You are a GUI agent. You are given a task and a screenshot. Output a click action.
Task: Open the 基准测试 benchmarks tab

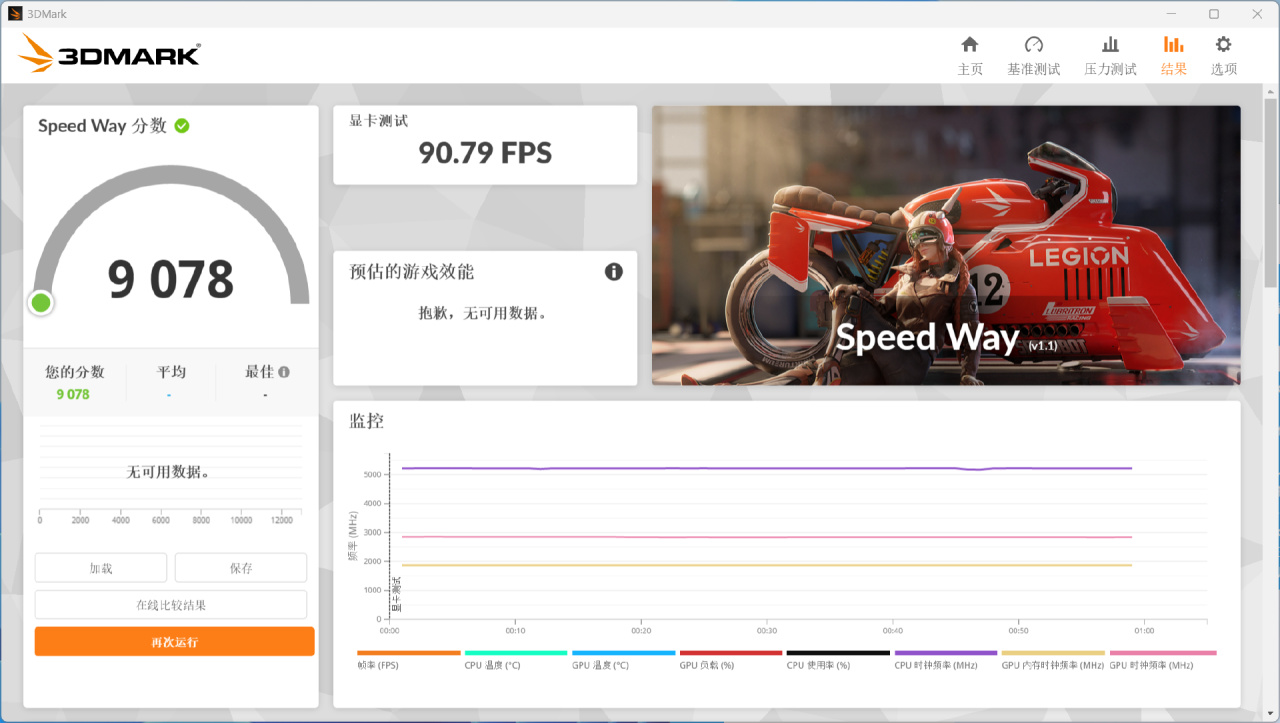1034,56
